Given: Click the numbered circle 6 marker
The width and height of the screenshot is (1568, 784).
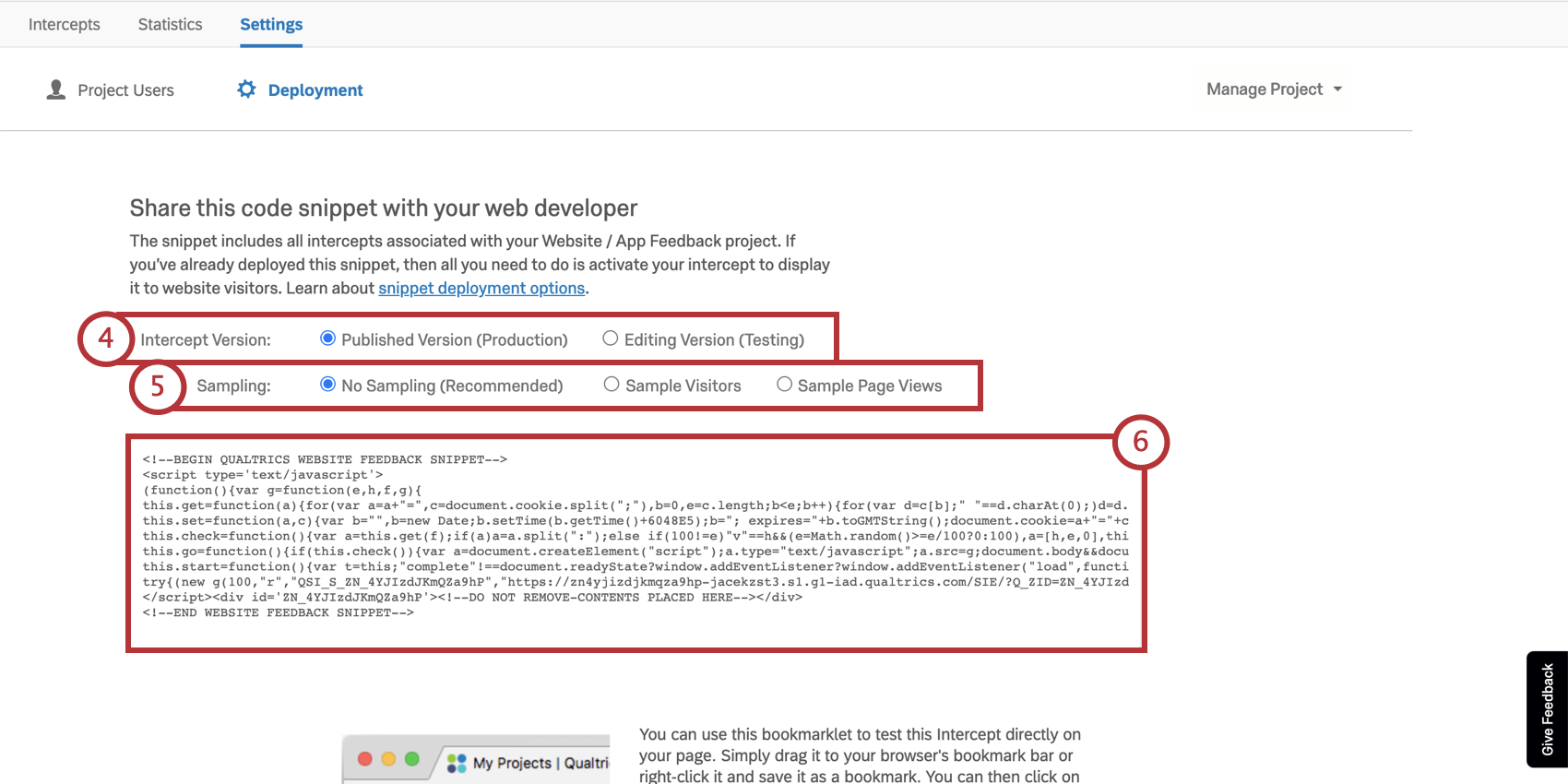Looking at the screenshot, I should click(x=1140, y=442).
